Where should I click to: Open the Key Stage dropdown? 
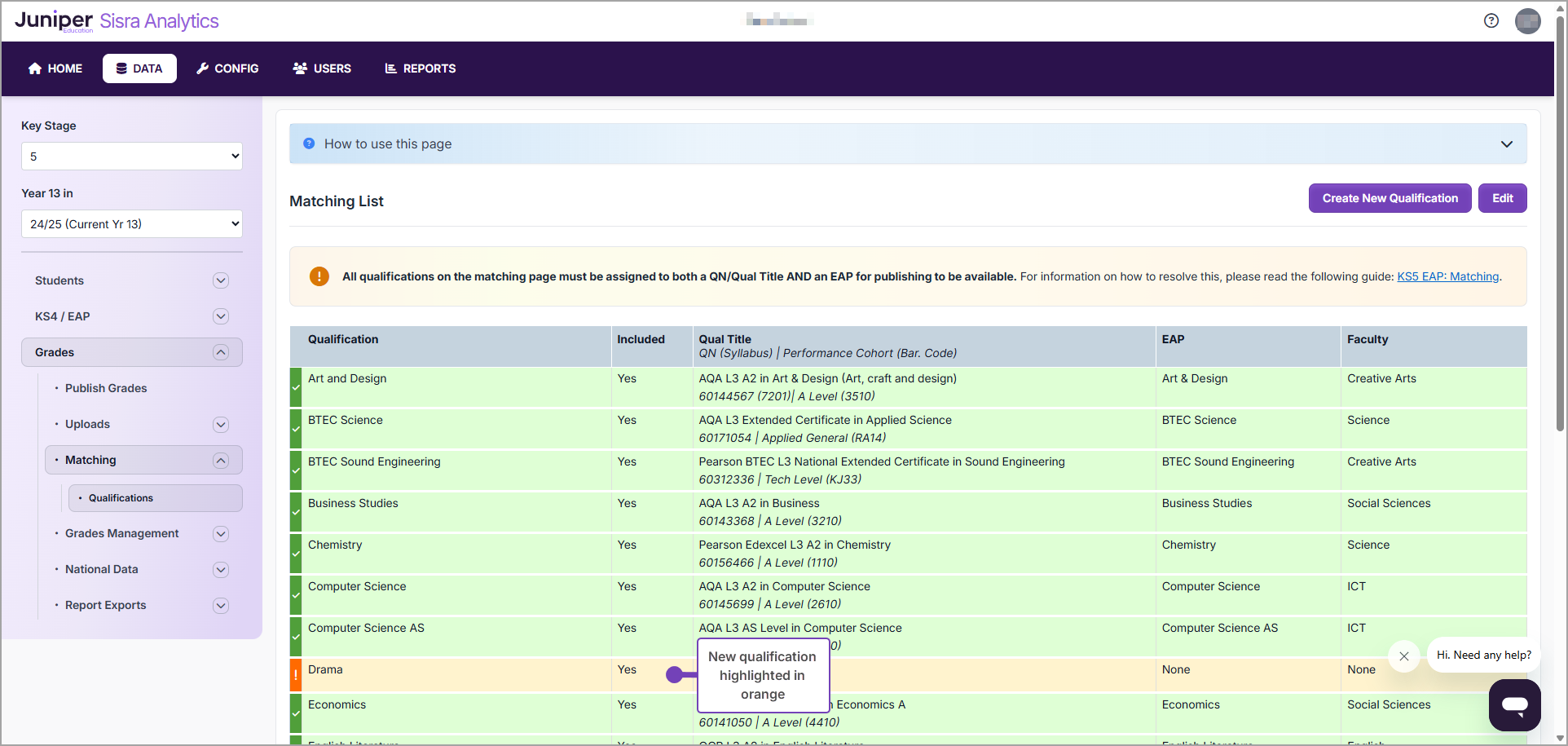pyautogui.click(x=132, y=157)
